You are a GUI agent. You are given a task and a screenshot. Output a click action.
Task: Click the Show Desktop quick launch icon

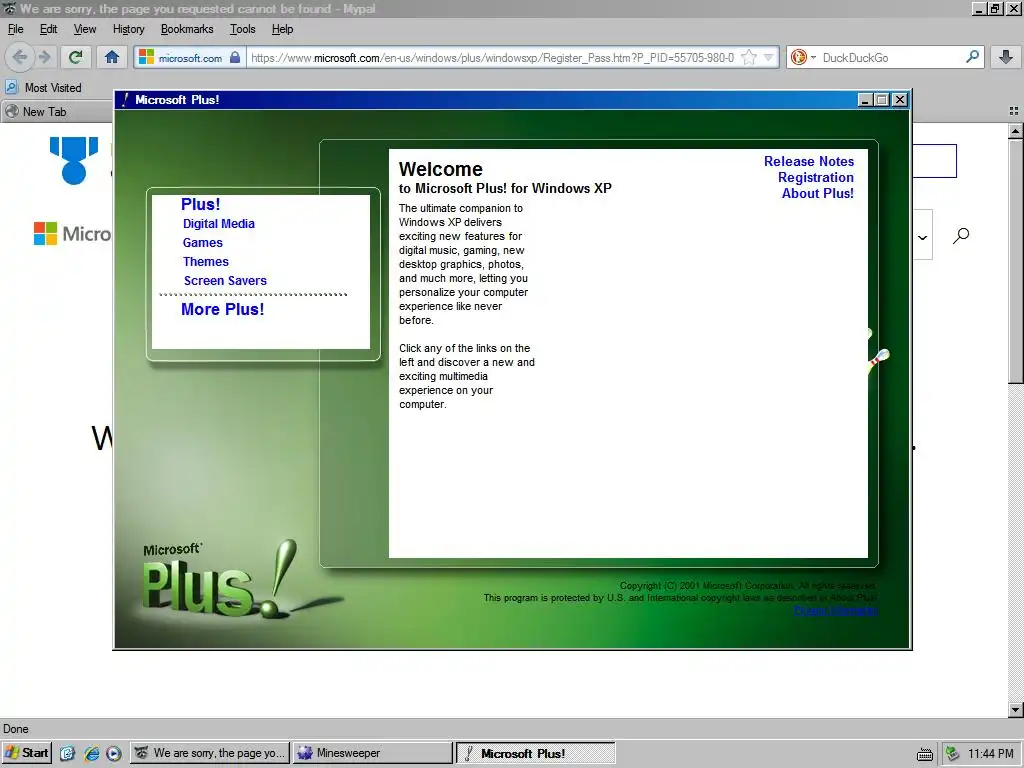(x=67, y=753)
